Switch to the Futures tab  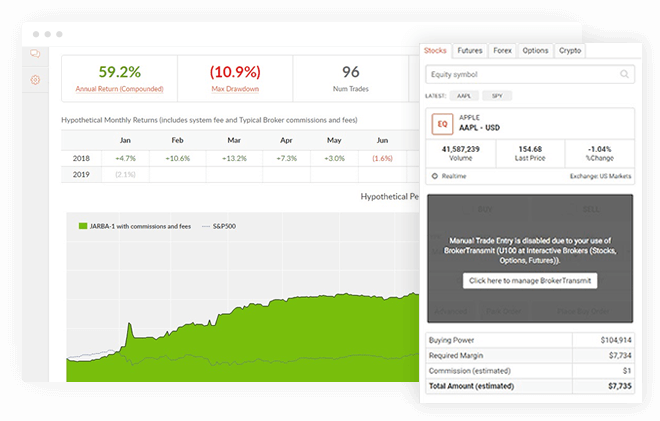pos(468,50)
